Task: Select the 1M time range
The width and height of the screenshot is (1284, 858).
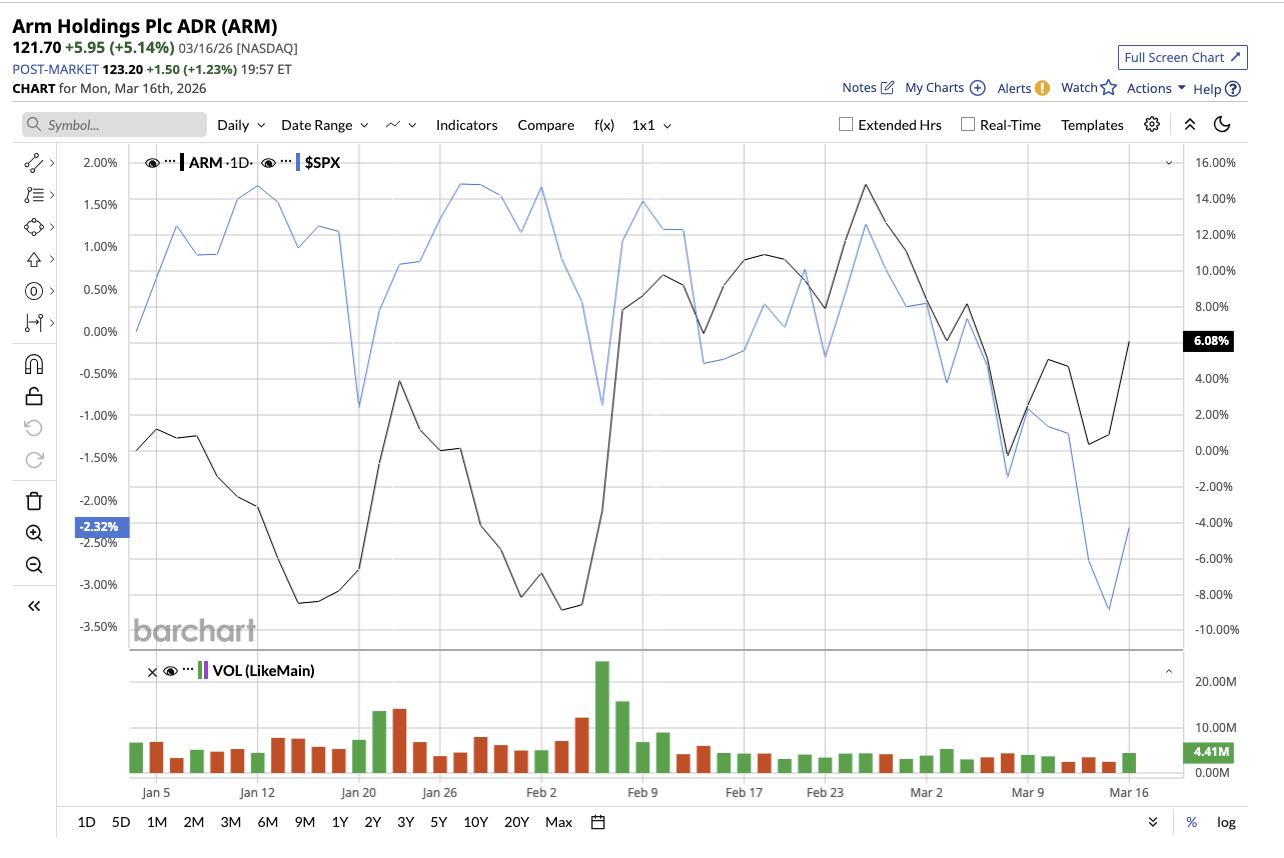Action: pos(157,822)
